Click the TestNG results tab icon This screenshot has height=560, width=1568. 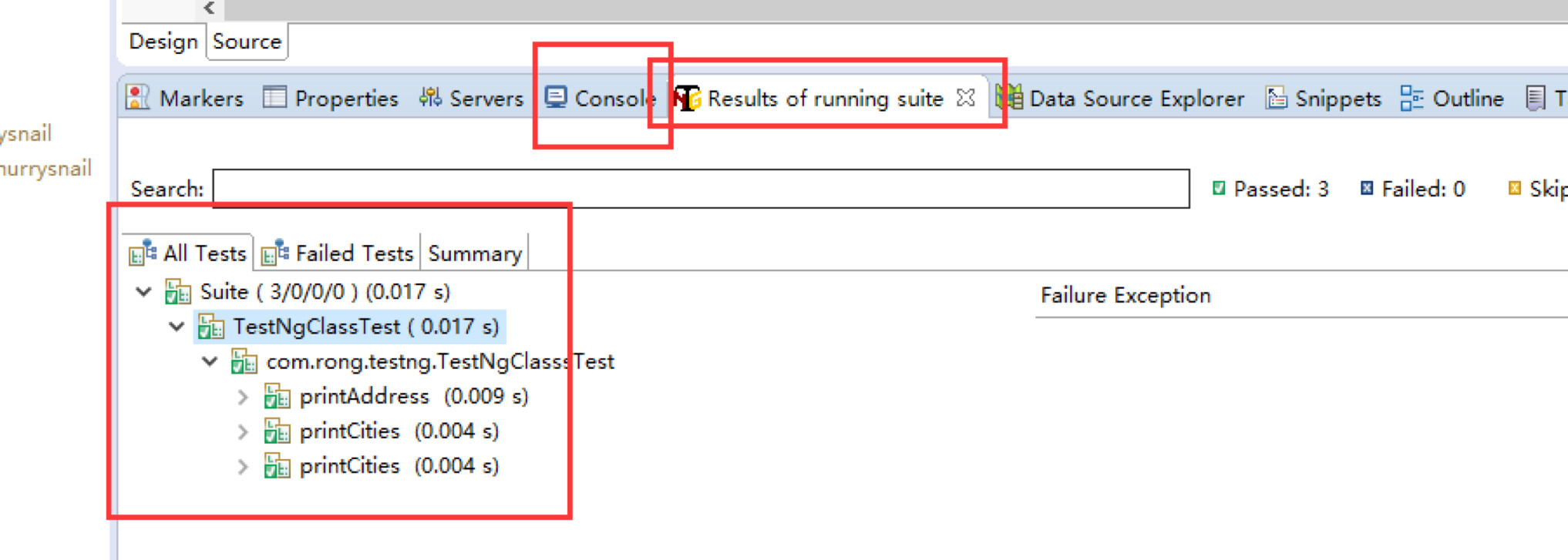point(687,98)
